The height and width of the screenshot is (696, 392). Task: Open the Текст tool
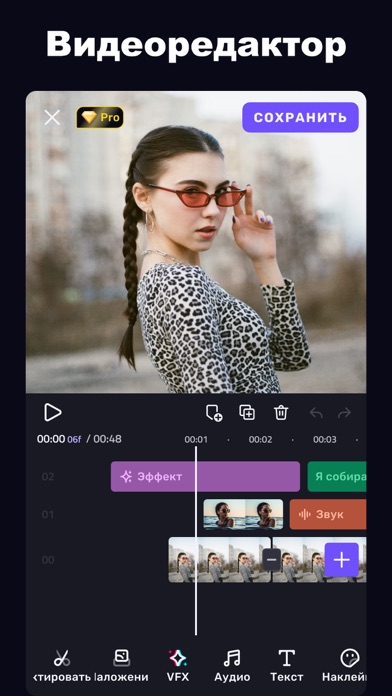pyautogui.click(x=287, y=666)
